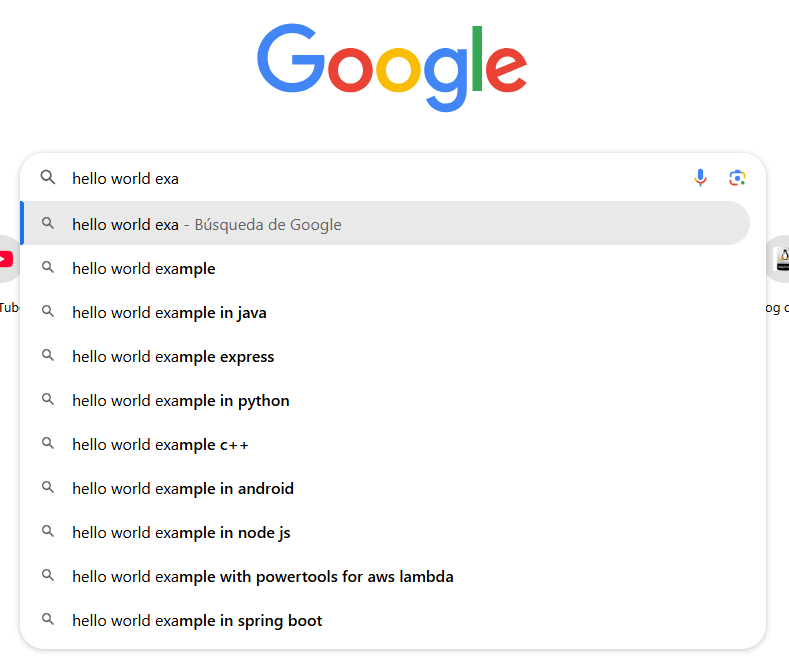Choose 'hello world example in python'
The width and height of the screenshot is (789, 667).
pyautogui.click(x=181, y=400)
